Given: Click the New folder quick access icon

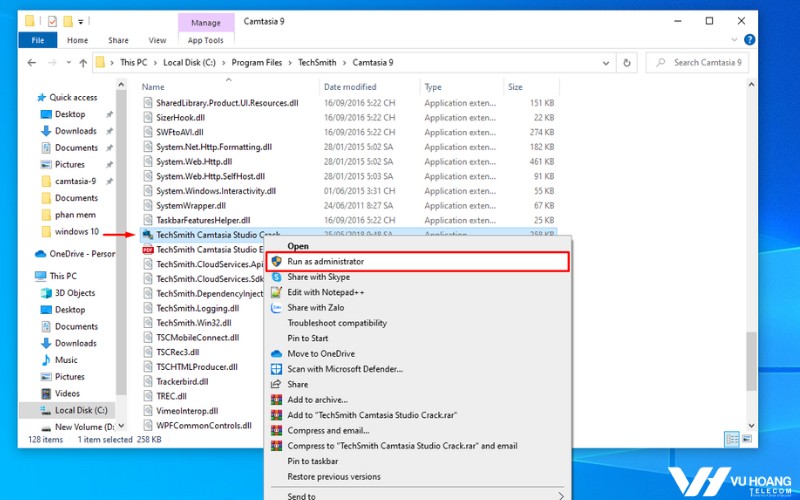Looking at the screenshot, I should click(68, 21).
